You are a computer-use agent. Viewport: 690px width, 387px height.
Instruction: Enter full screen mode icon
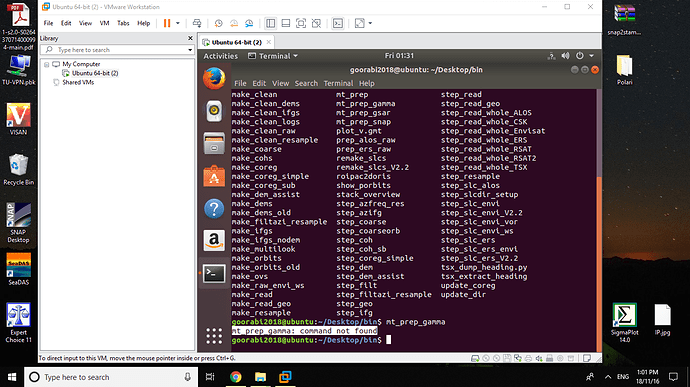click(x=301, y=23)
